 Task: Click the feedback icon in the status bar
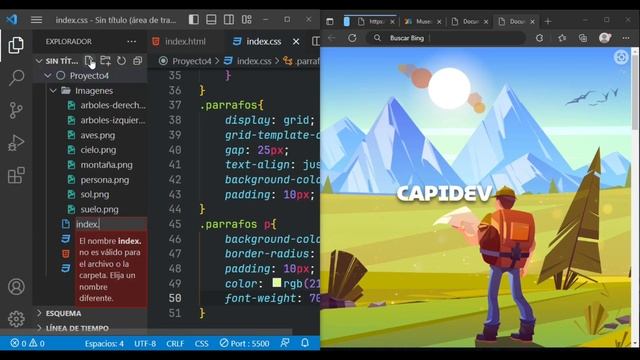285,343
